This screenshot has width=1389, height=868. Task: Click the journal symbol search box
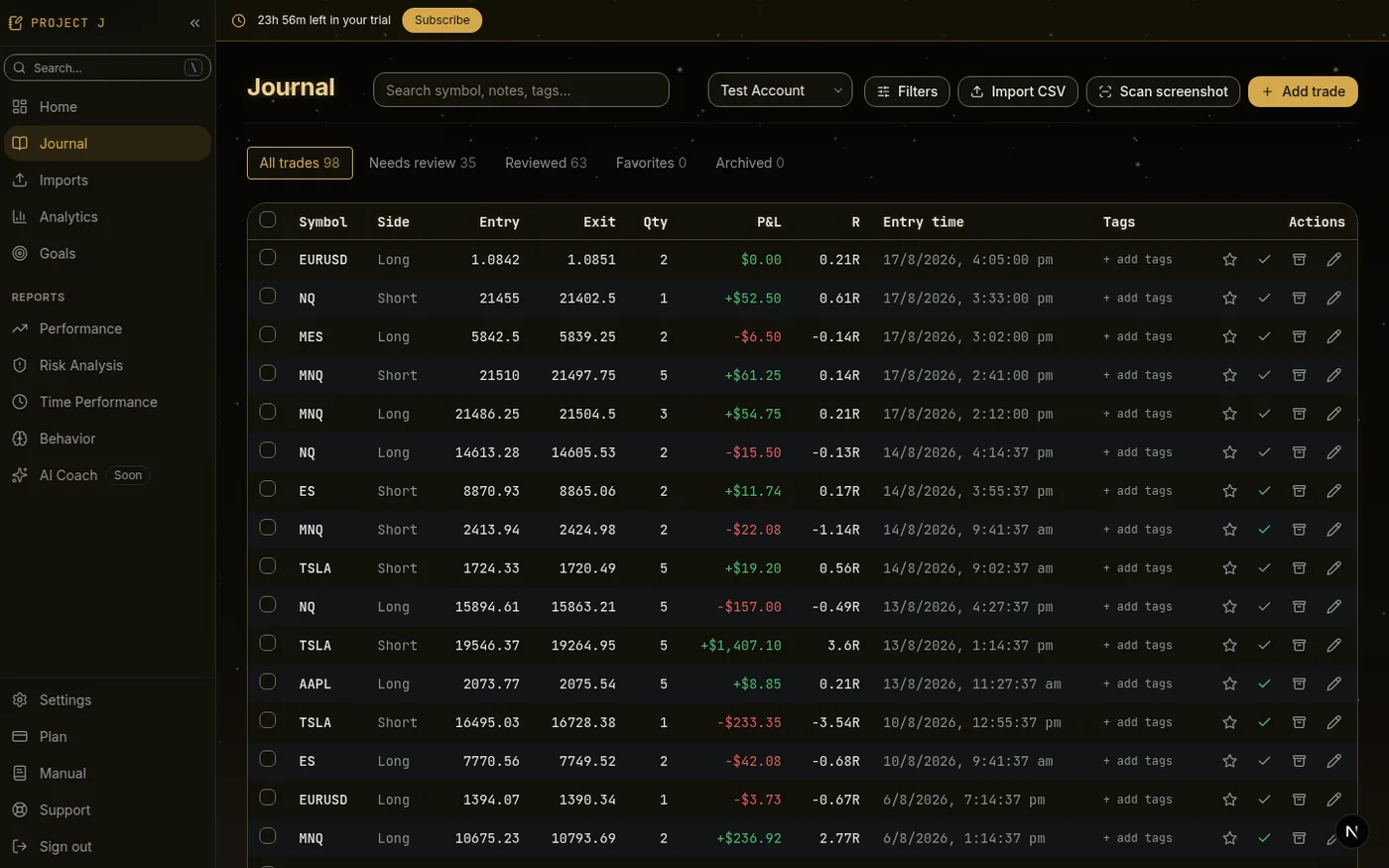point(521,90)
